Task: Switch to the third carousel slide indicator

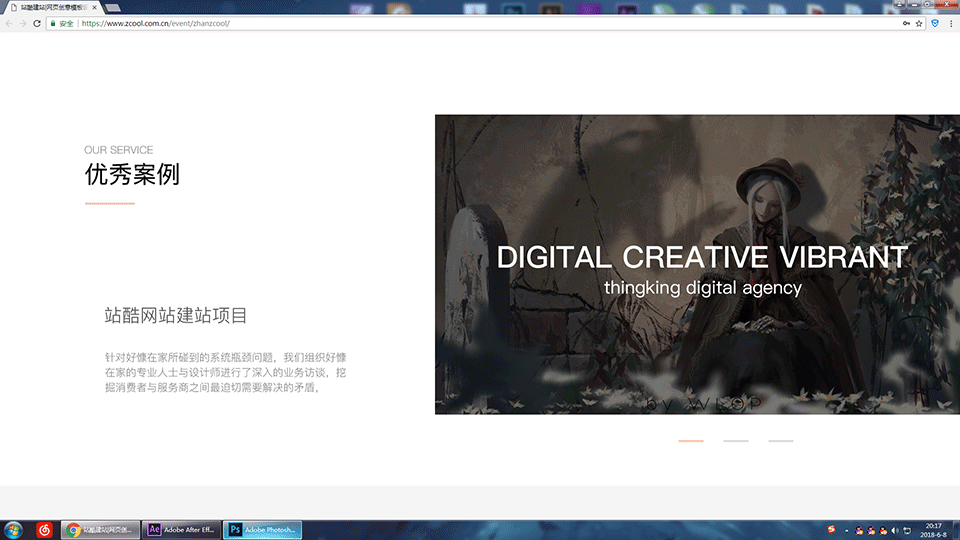Action: pyautogui.click(x=781, y=441)
